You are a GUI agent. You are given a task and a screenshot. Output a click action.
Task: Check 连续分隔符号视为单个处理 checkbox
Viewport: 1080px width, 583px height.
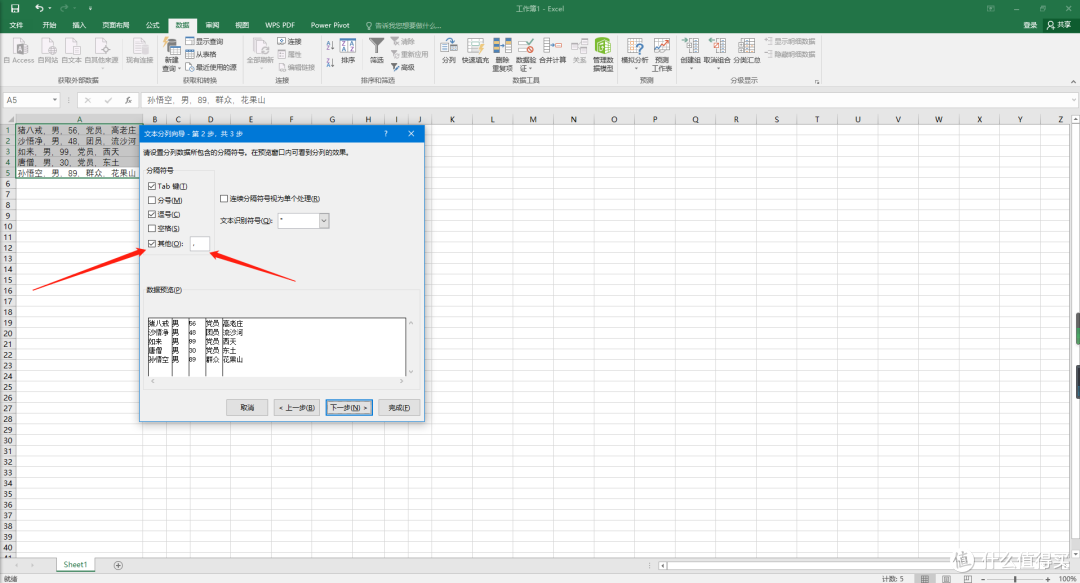[x=224, y=198]
